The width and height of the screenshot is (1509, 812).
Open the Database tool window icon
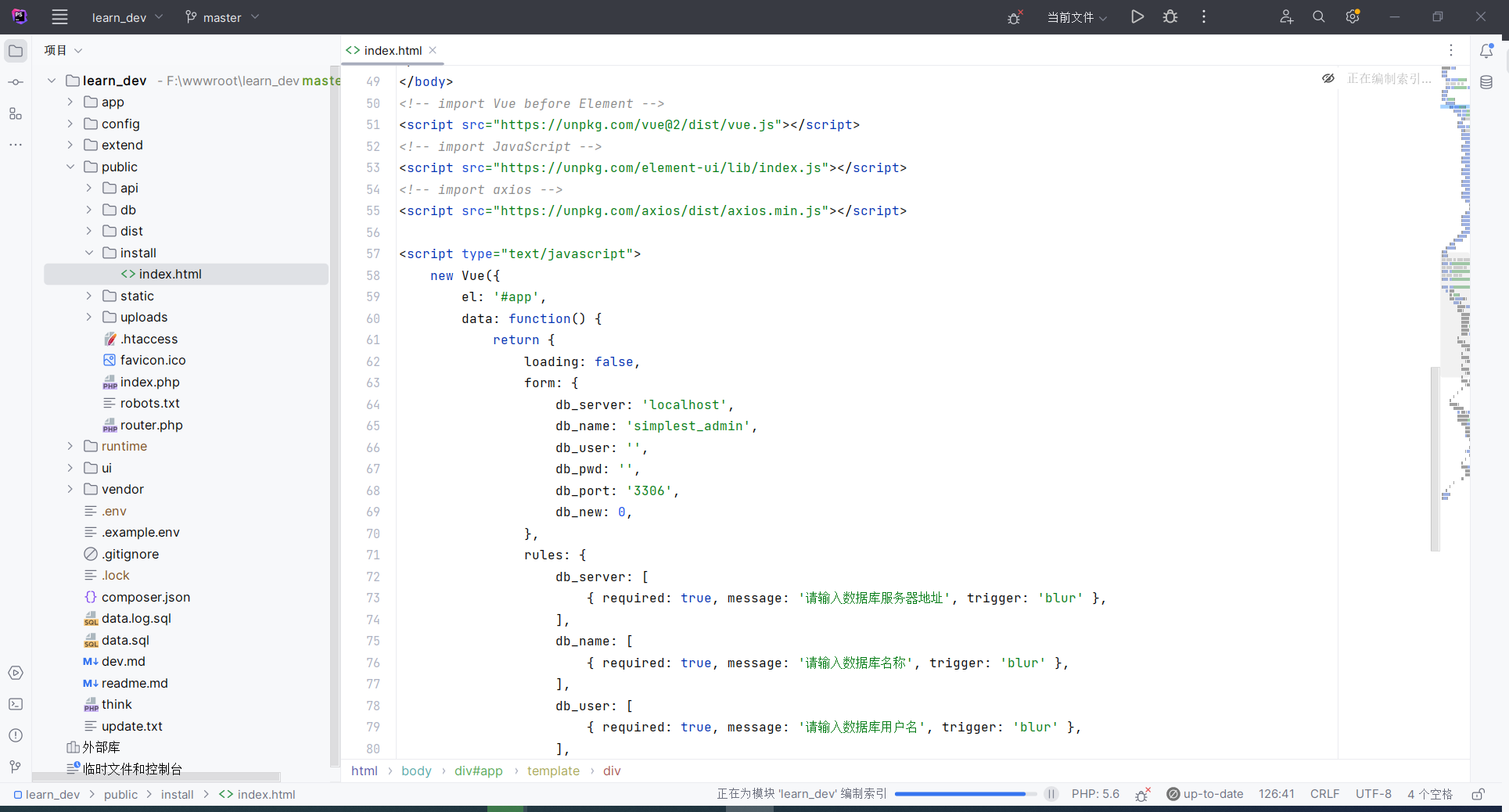click(x=1486, y=82)
